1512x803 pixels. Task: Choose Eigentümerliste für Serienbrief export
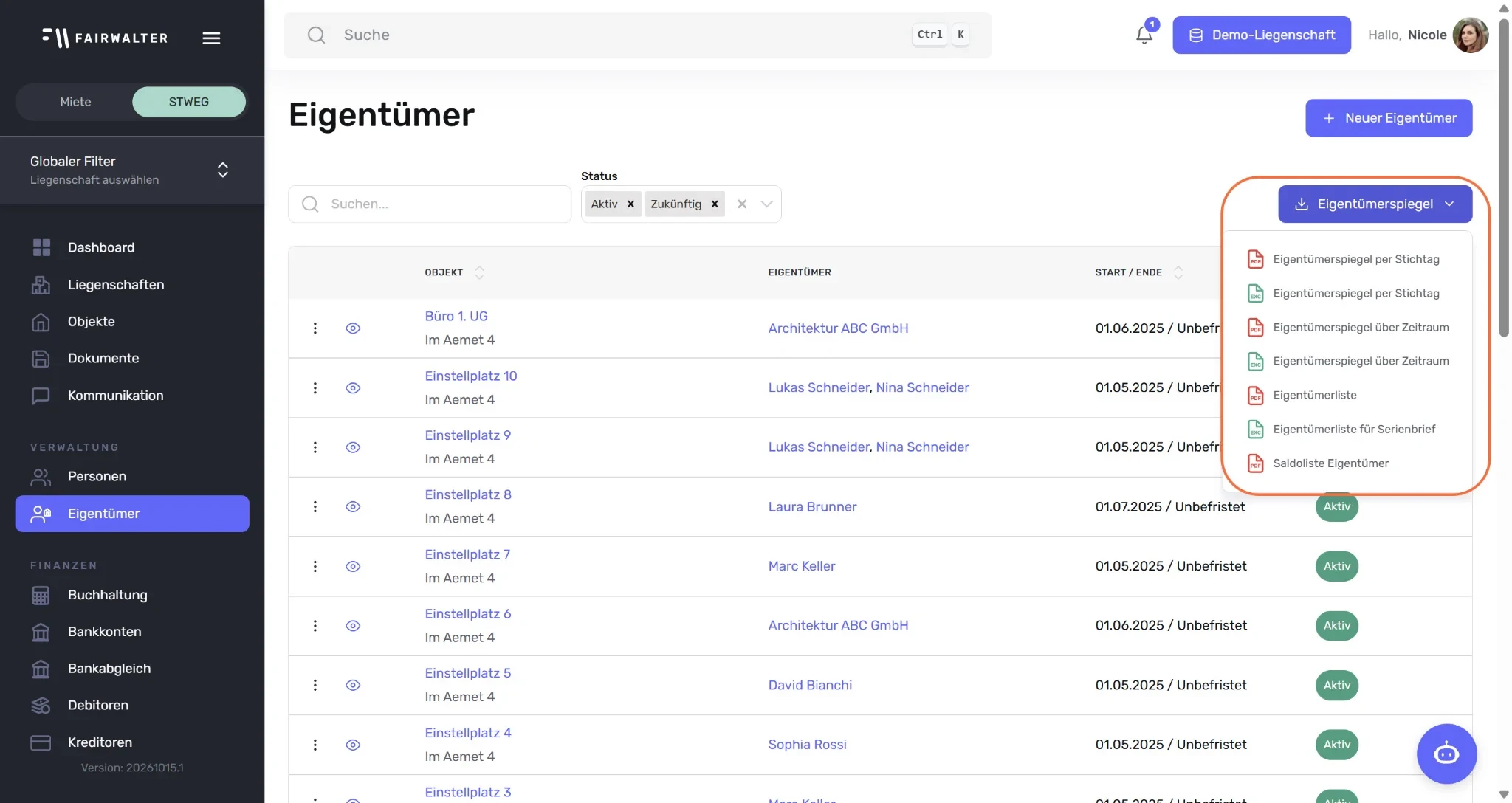1353,430
